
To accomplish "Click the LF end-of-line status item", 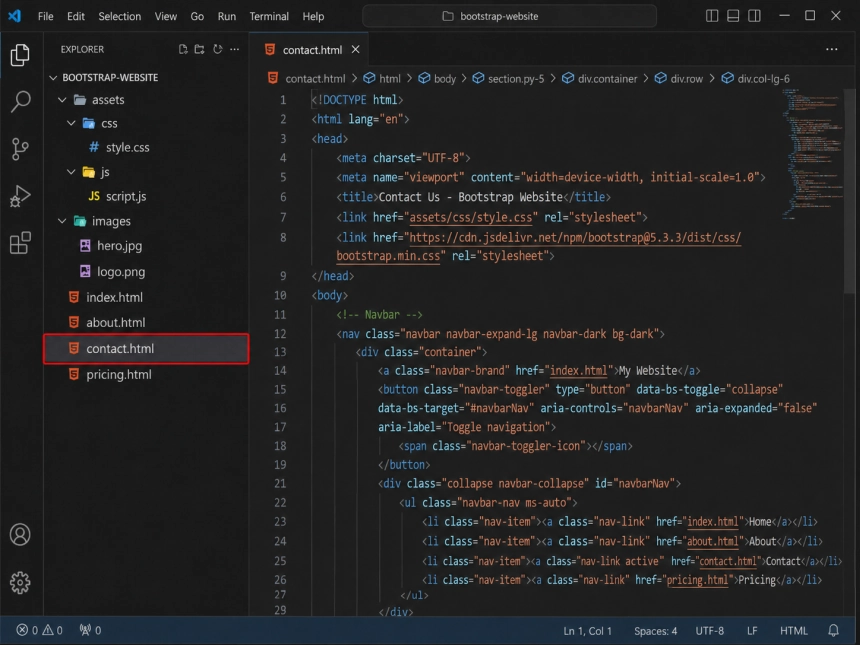I will (752, 631).
